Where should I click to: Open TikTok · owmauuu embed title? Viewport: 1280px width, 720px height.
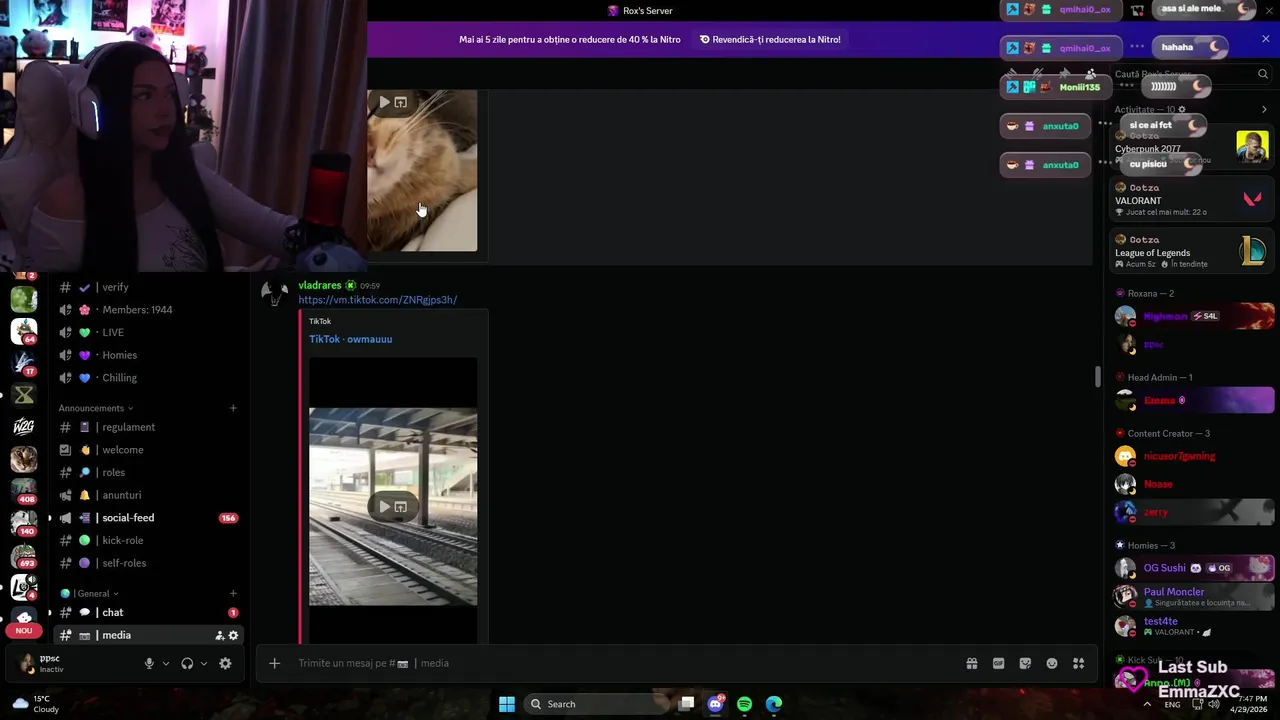350,339
